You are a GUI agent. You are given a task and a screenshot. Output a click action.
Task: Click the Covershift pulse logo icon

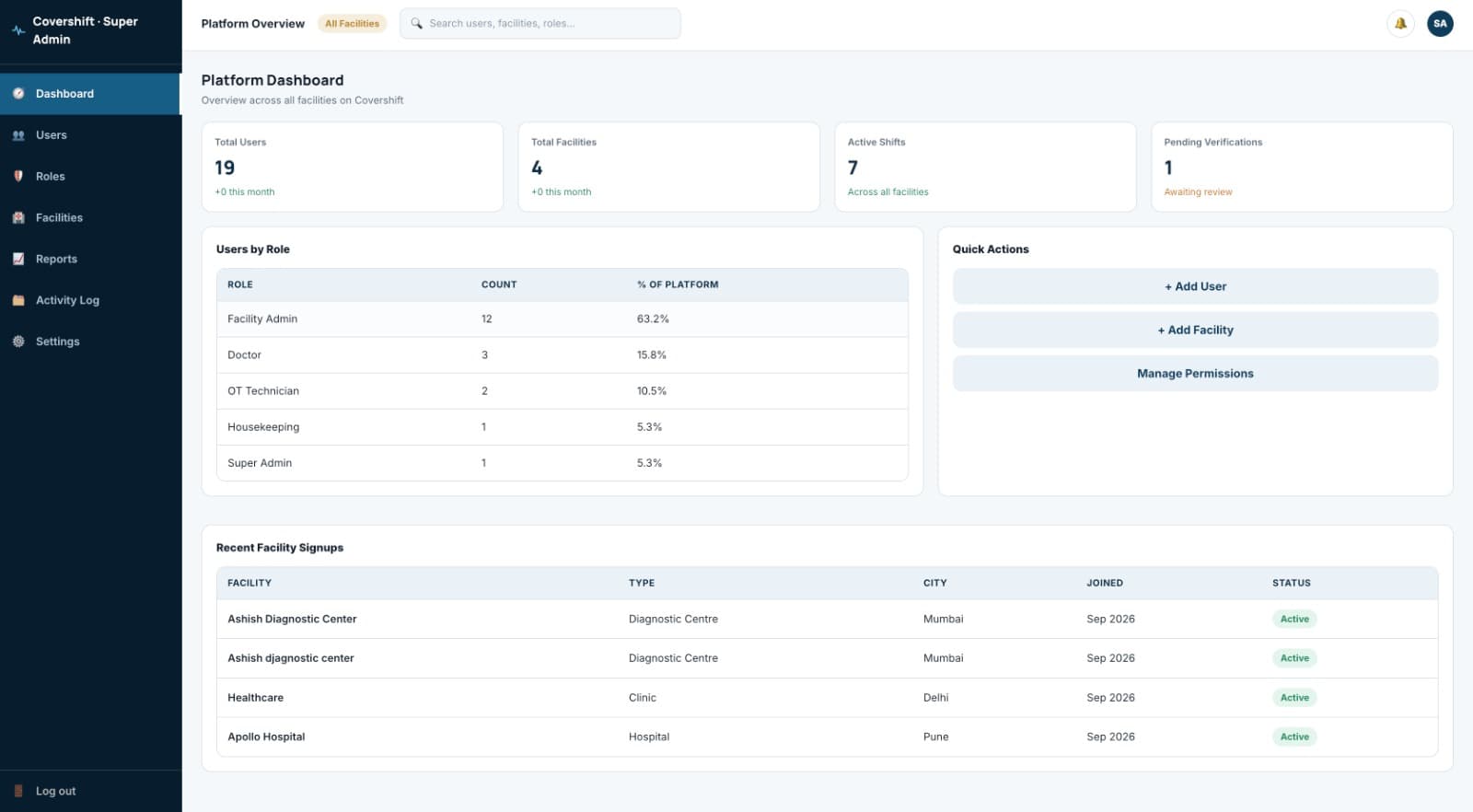click(x=18, y=30)
